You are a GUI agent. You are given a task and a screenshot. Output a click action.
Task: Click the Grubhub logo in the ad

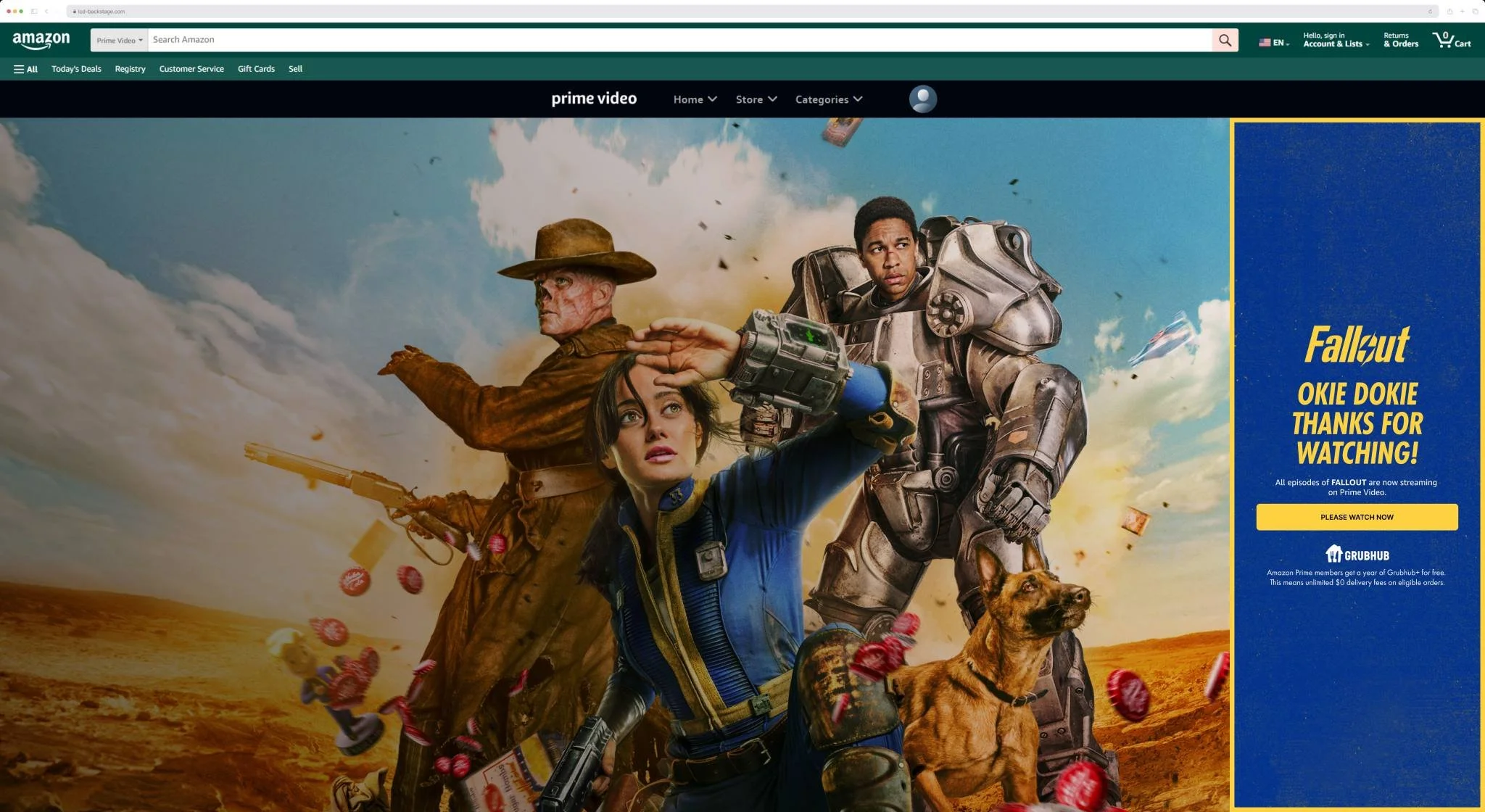[1357, 555]
